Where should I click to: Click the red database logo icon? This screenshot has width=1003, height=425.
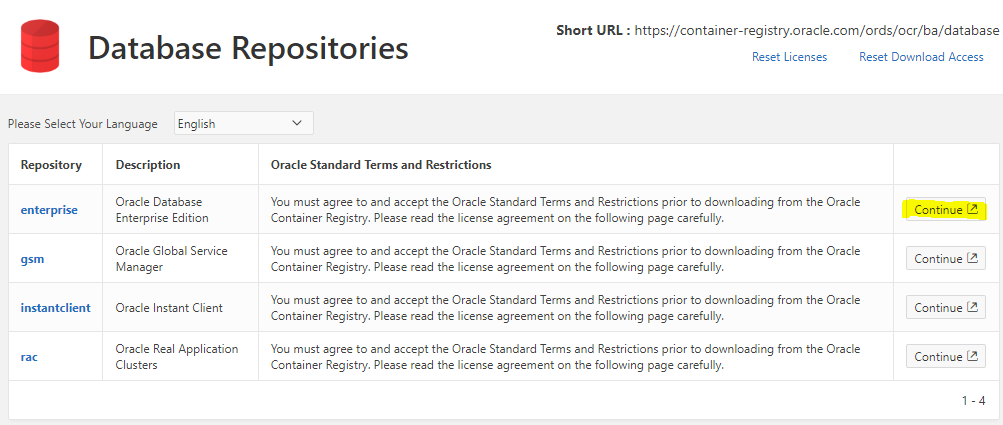(x=40, y=46)
